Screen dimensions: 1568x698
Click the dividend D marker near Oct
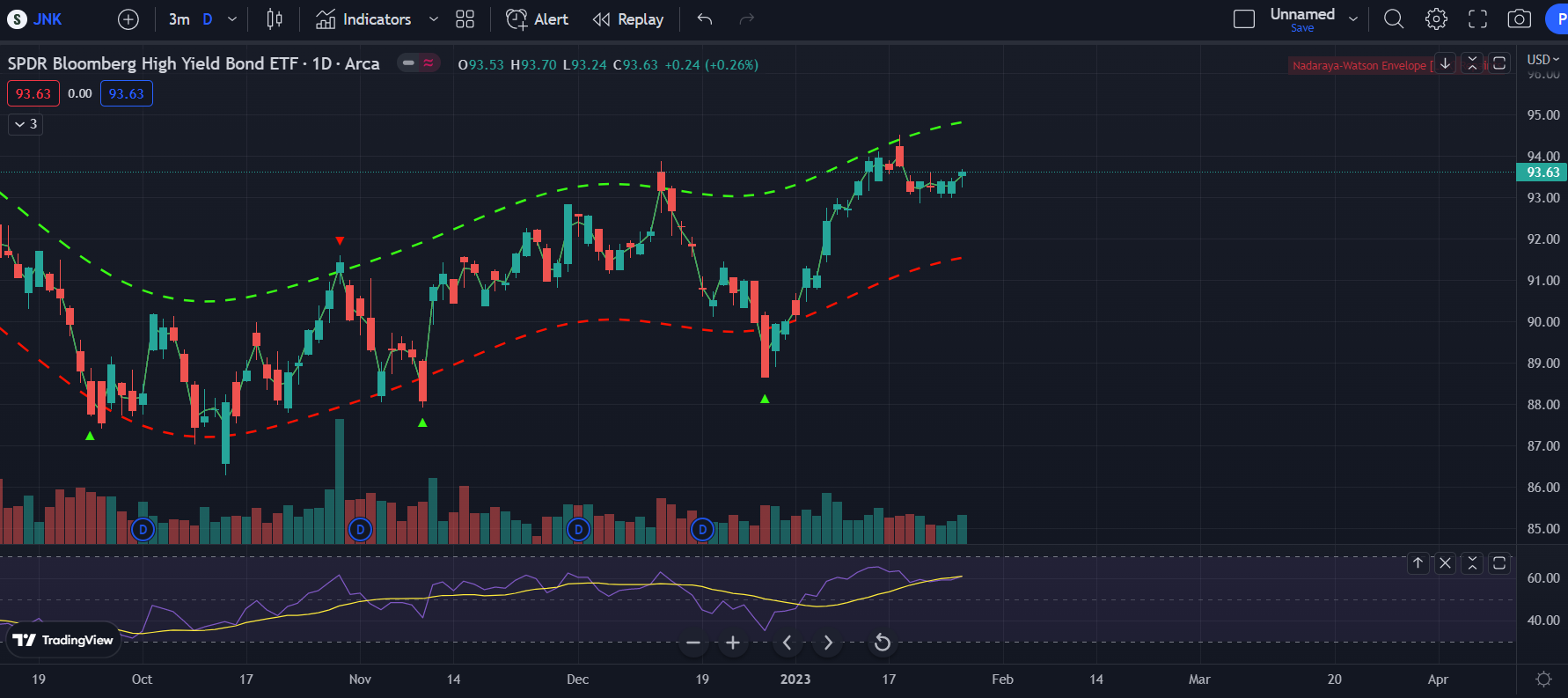pyautogui.click(x=143, y=530)
